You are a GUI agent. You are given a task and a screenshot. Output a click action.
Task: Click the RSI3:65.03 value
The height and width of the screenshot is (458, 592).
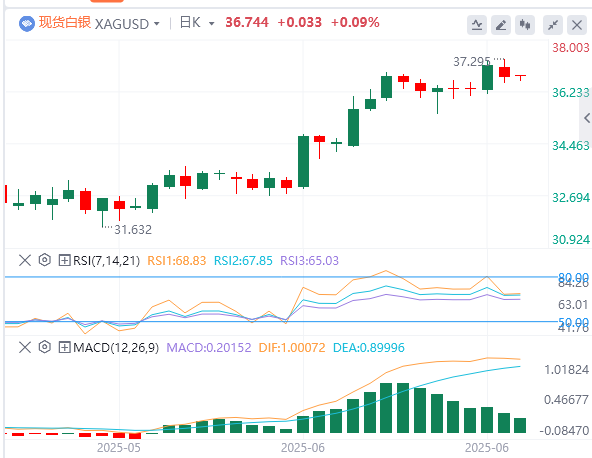click(x=310, y=261)
